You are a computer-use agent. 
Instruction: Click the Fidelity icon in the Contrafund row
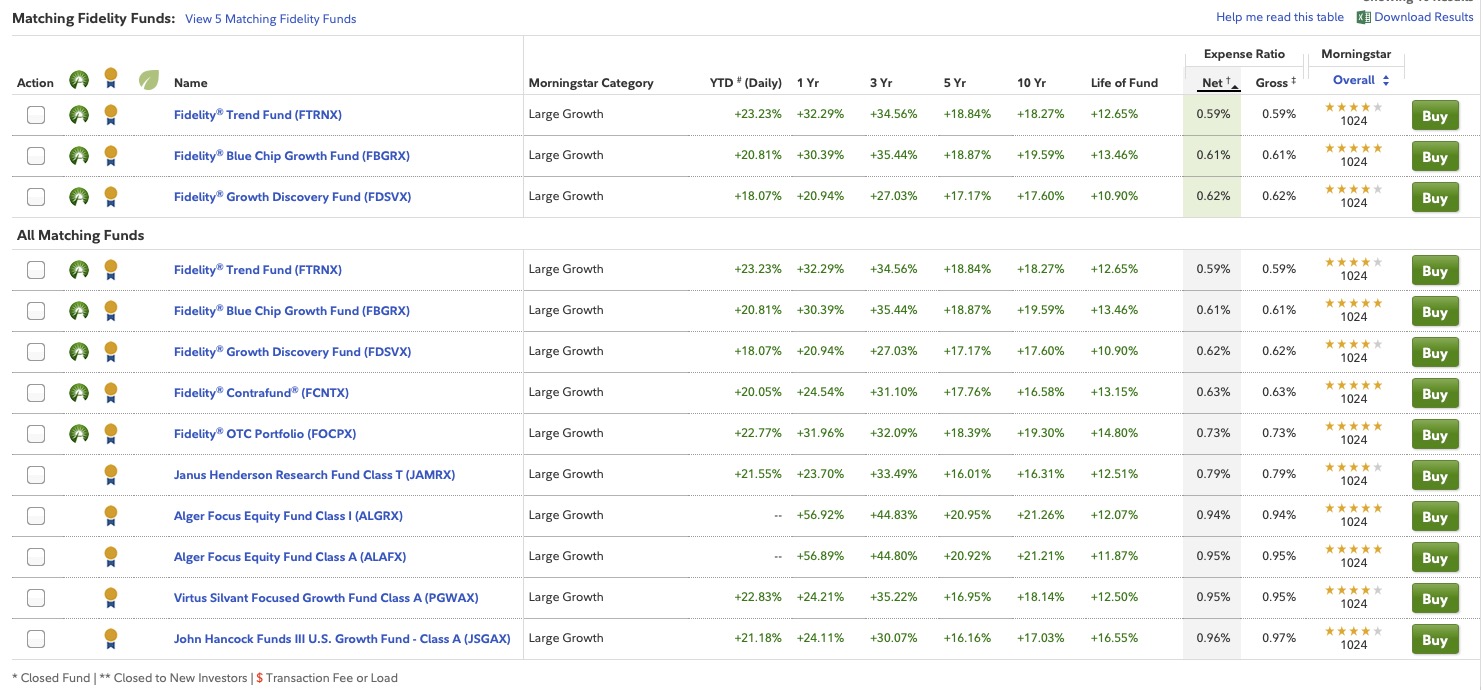79,393
